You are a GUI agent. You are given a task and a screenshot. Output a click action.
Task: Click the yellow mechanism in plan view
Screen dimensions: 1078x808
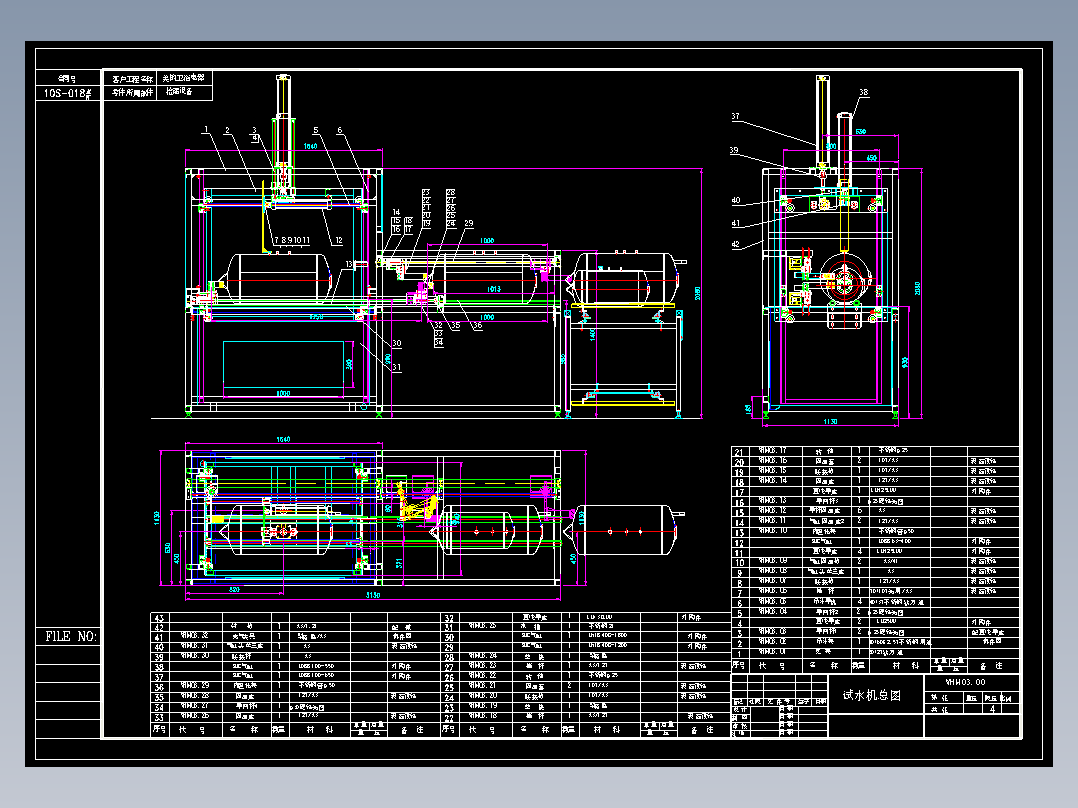click(415, 502)
